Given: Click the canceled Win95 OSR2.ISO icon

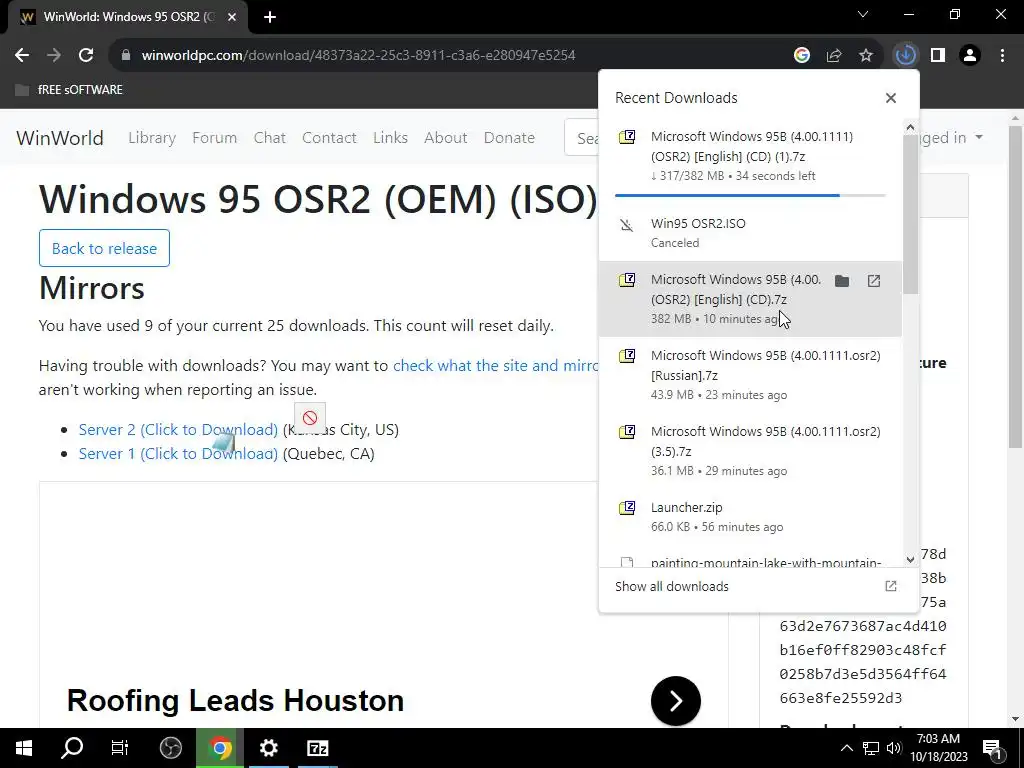Looking at the screenshot, I should click(x=627, y=225).
